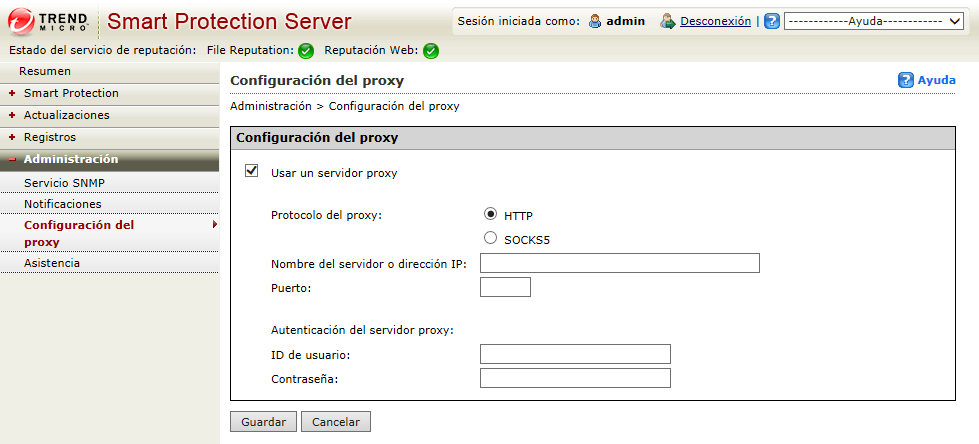Expand the Smart Protection menu section

pos(70,93)
